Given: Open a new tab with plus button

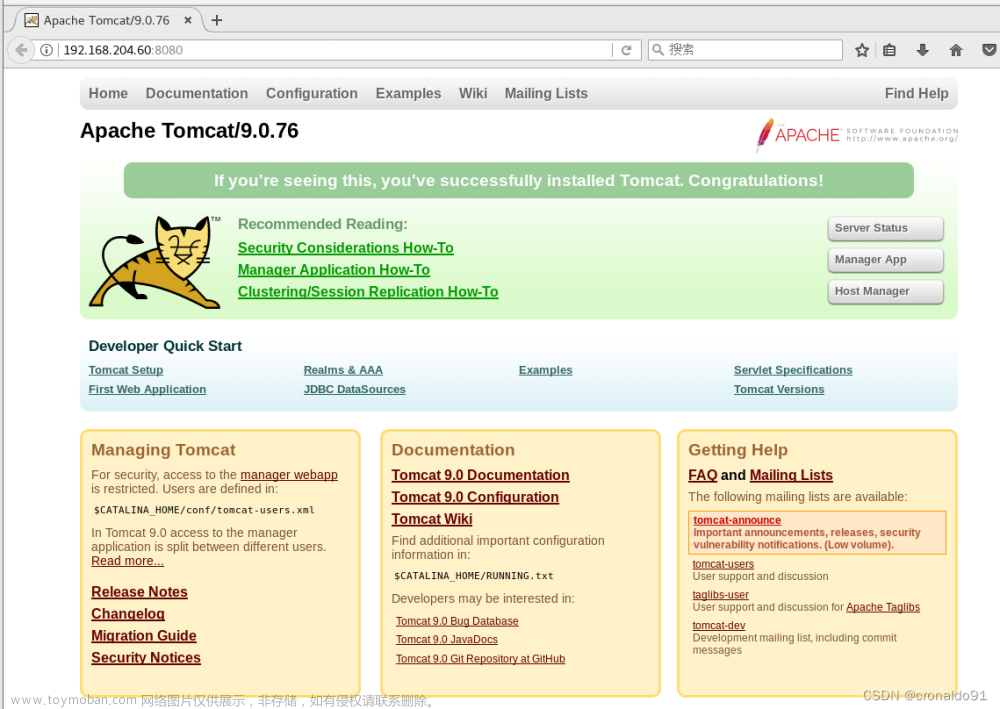Looking at the screenshot, I should (217, 20).
